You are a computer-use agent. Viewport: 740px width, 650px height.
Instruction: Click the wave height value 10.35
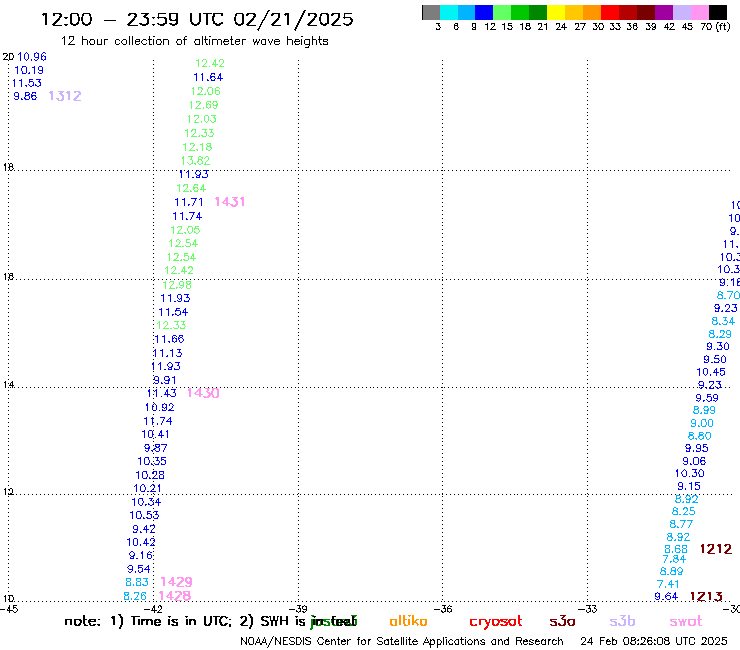point(152,462)
